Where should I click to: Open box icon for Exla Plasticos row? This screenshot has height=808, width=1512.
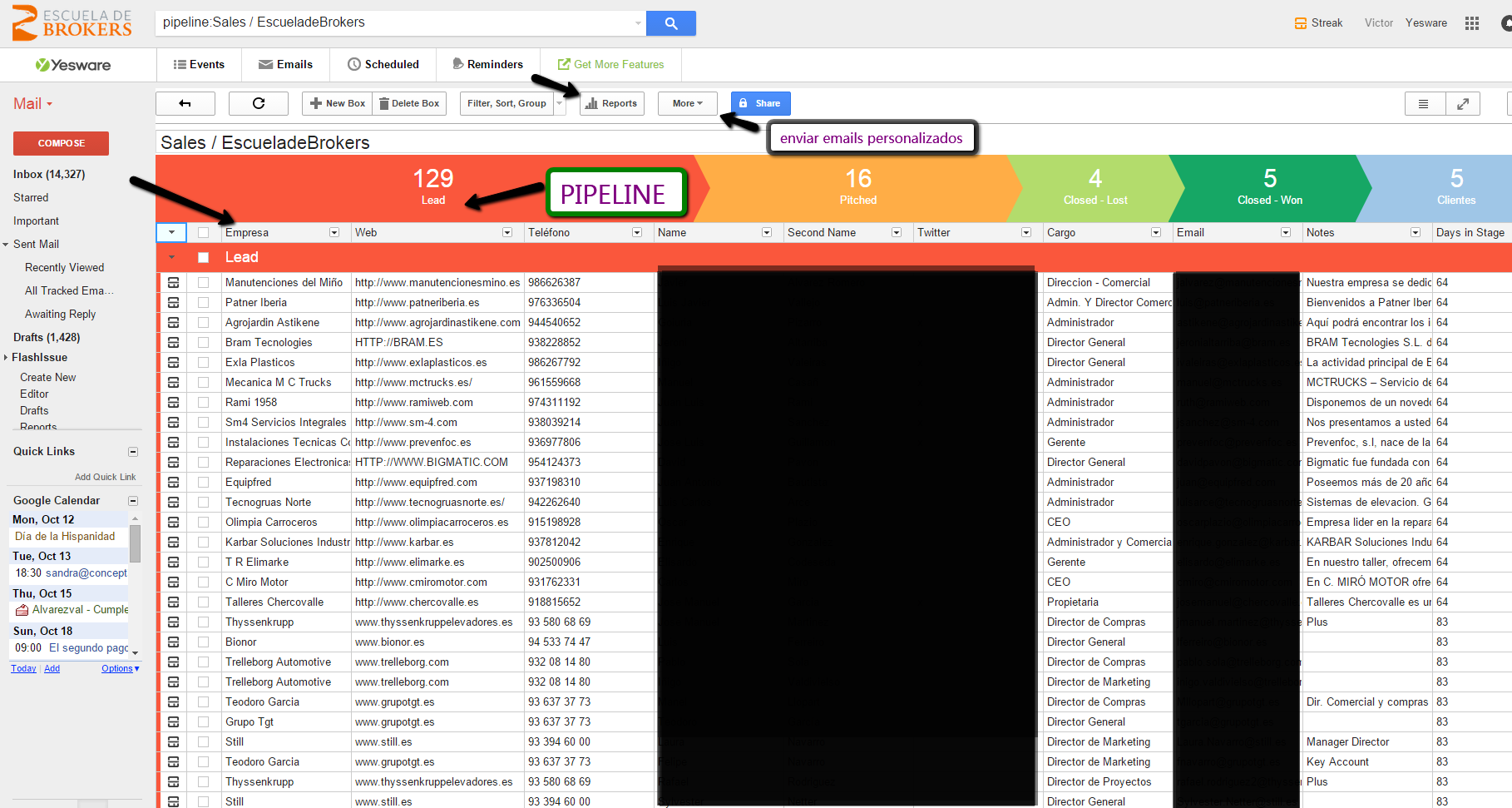coord(173,363)
